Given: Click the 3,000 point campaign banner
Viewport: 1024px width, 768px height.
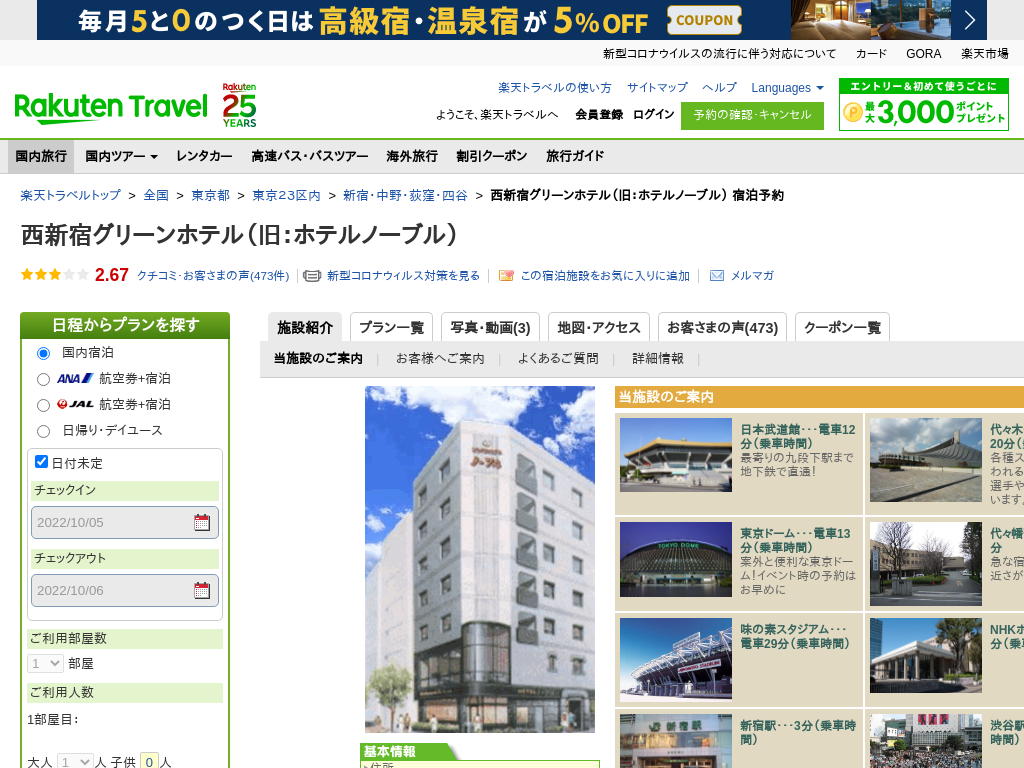Looking at the screenshot, I should pos(923,105).
